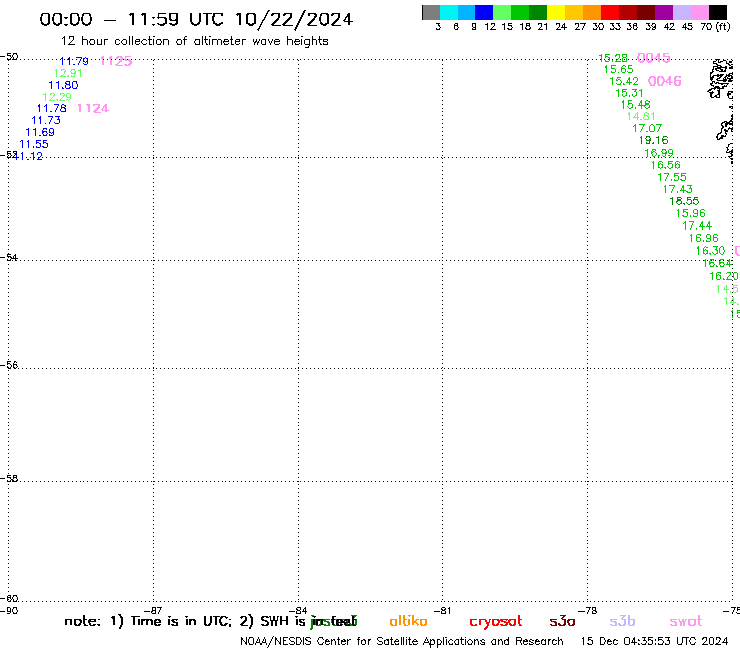
Task: Click the gray swatch in the color scale
Action: tap(431, 12)
